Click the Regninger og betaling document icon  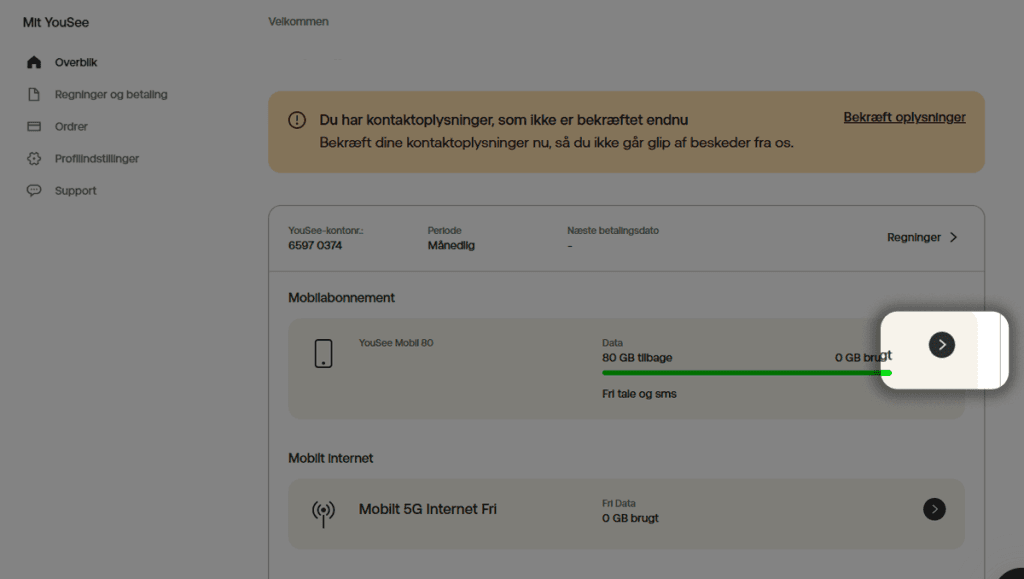pos(34,94)
